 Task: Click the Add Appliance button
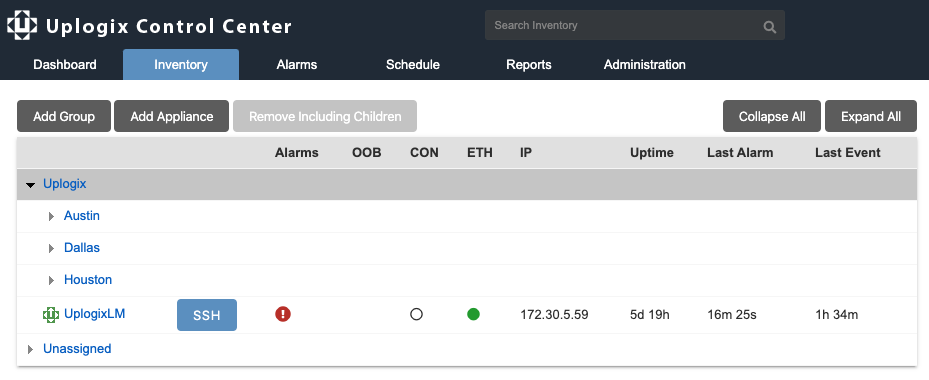pyautogui.click(x=171, y=116)
